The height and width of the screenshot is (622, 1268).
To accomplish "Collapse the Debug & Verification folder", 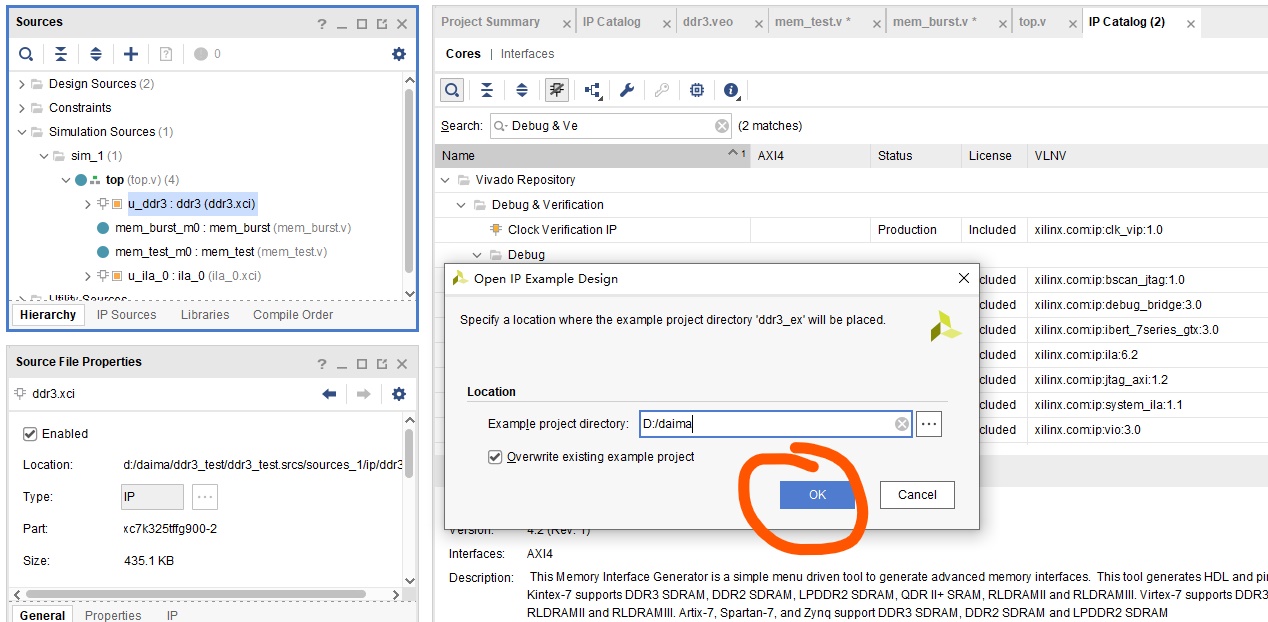I will coord(461,205).
